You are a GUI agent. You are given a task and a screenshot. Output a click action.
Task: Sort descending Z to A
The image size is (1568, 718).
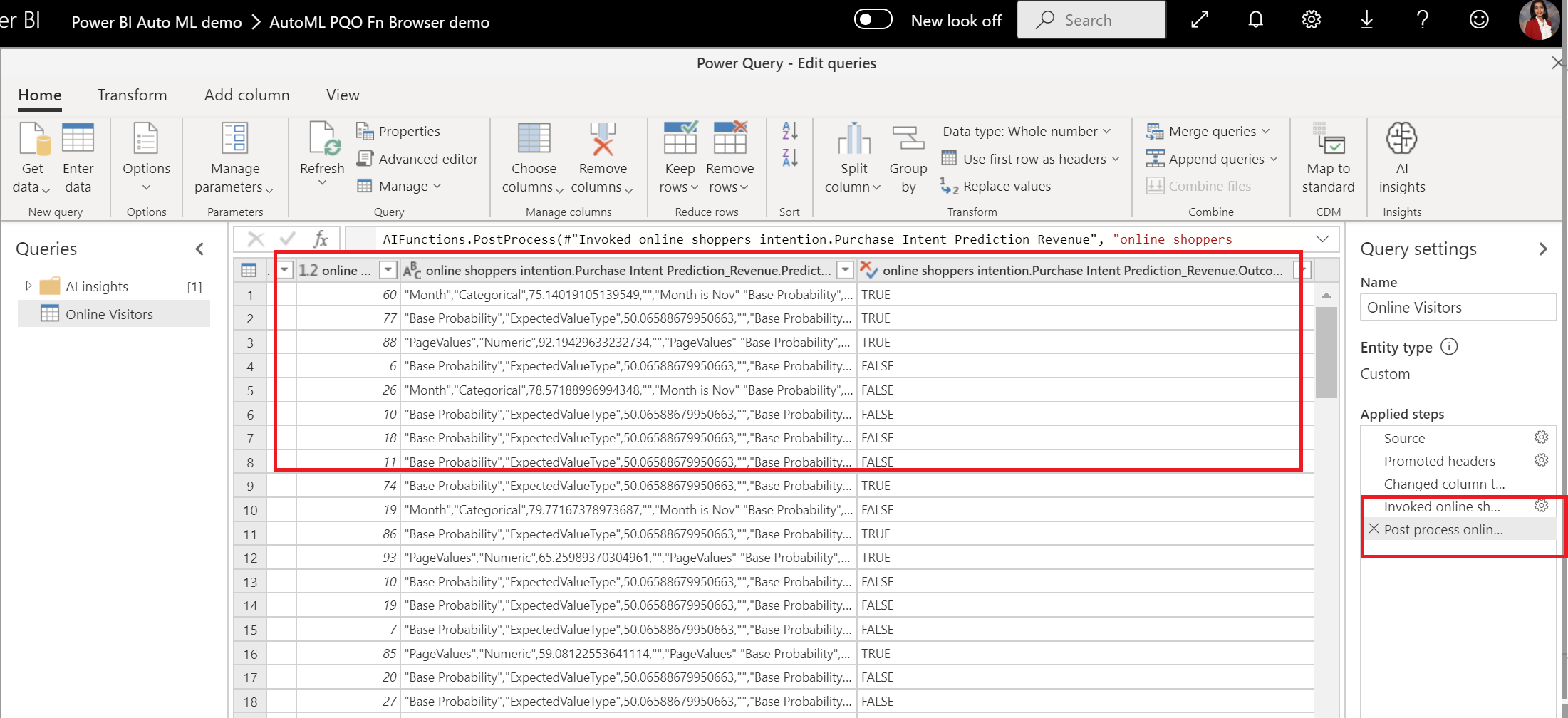pos(789,157)
